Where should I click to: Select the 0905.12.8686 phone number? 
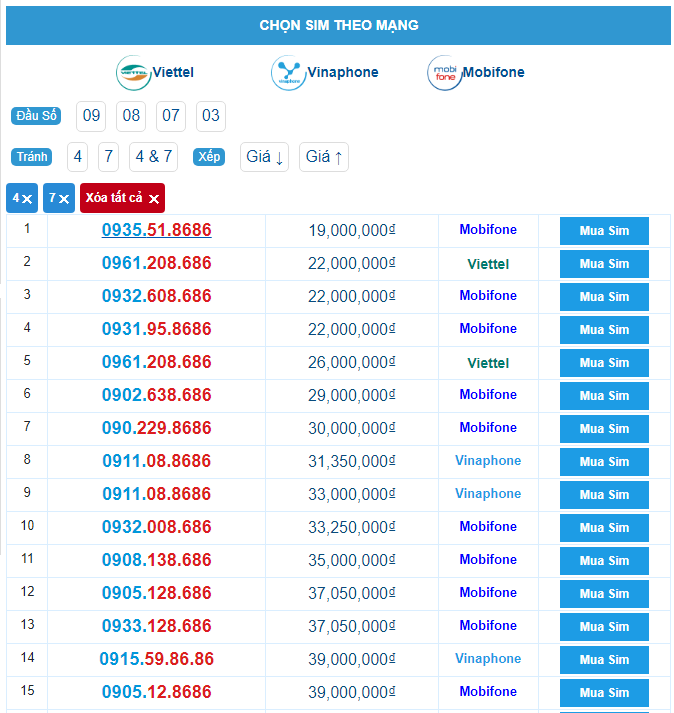(156, 692)
